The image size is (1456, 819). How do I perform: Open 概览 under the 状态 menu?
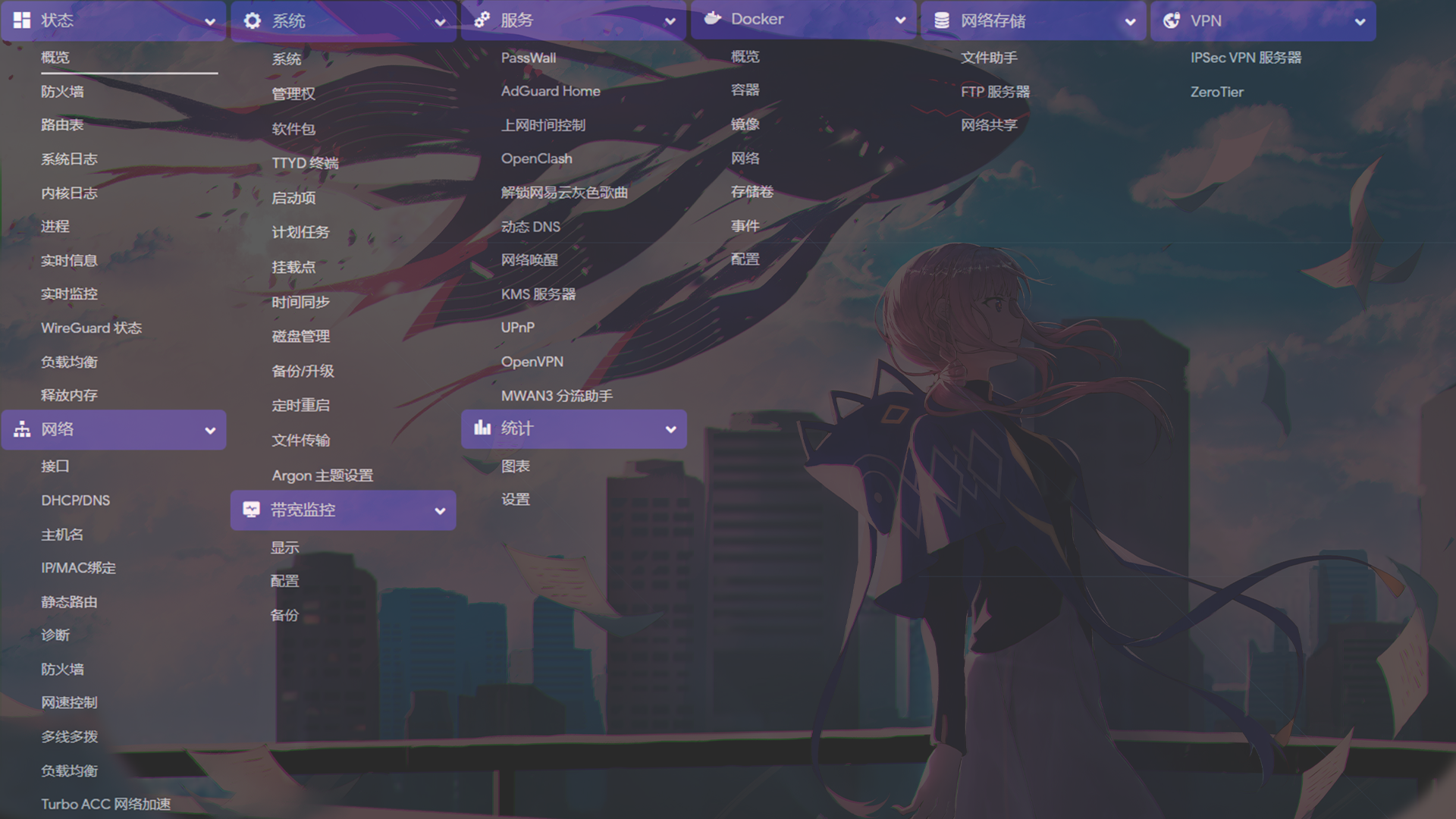click(x=55, y=58)
